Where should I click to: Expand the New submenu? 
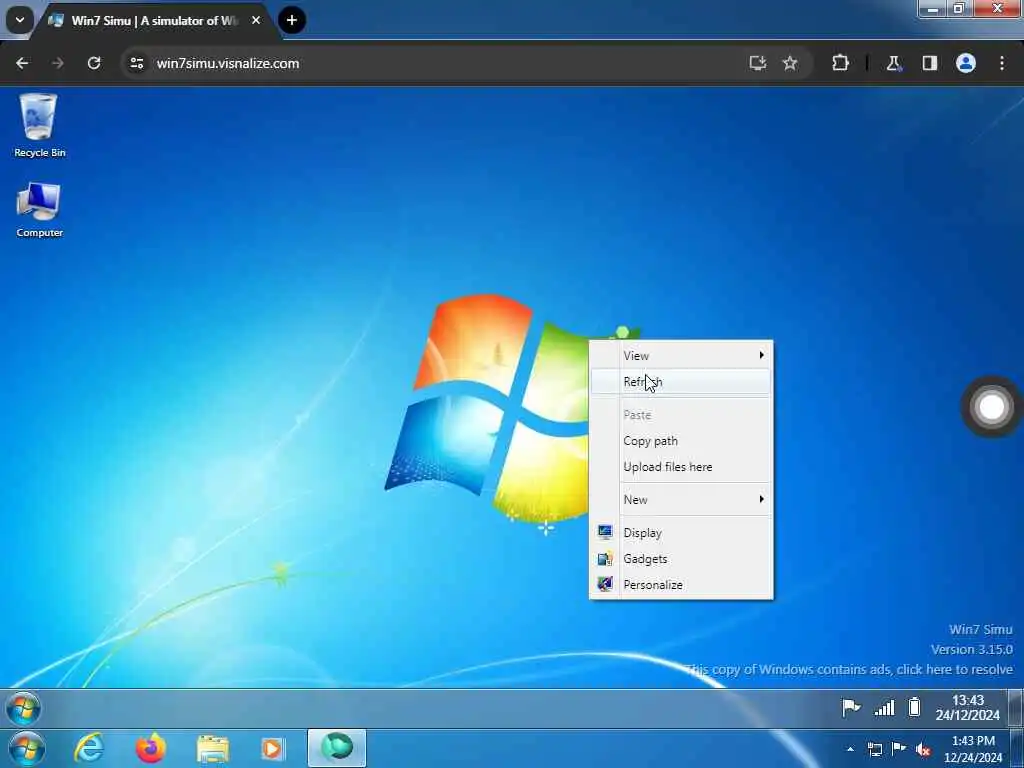[x=681, y=500]
